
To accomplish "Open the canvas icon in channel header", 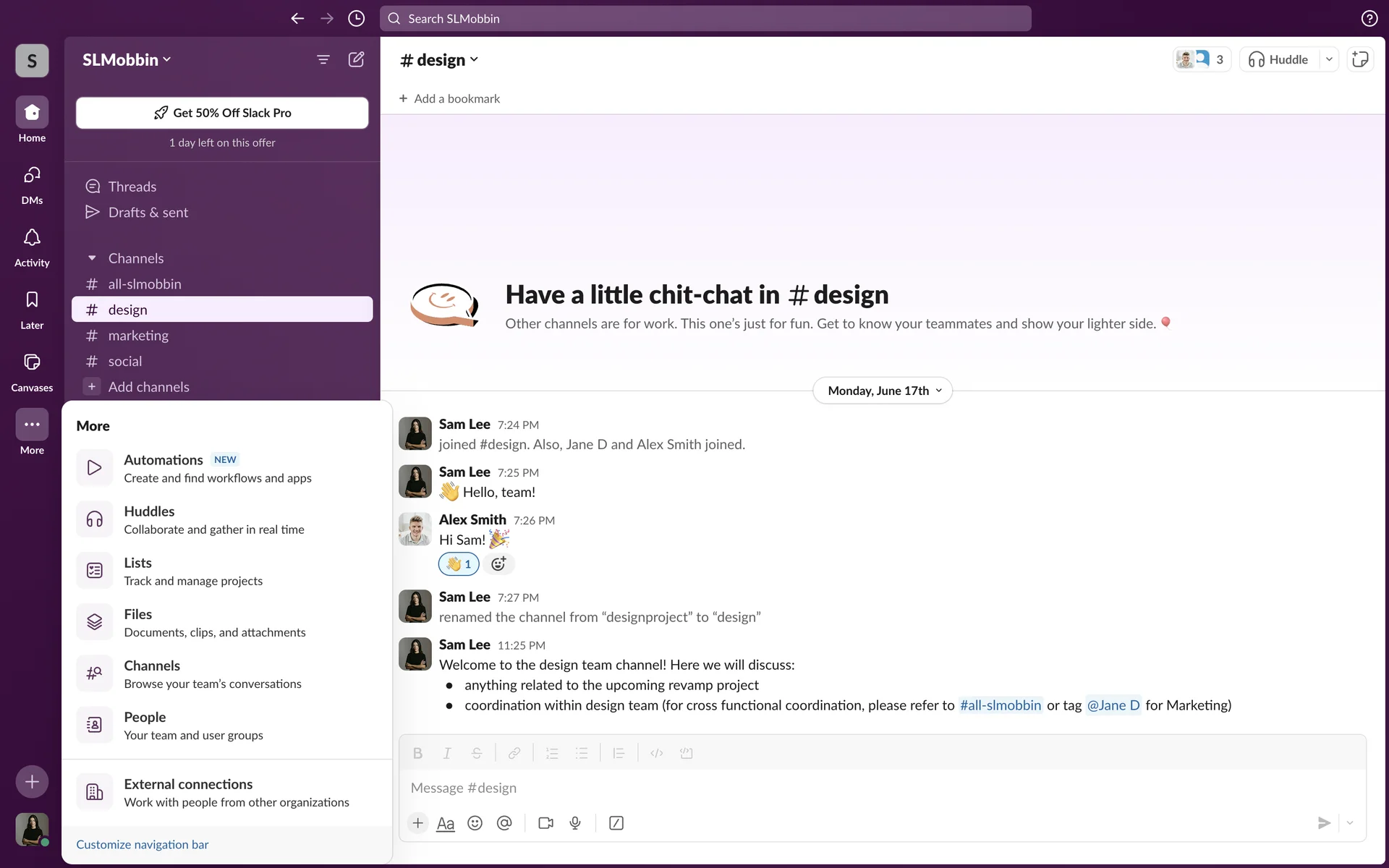I will (x=1360, y=59).
